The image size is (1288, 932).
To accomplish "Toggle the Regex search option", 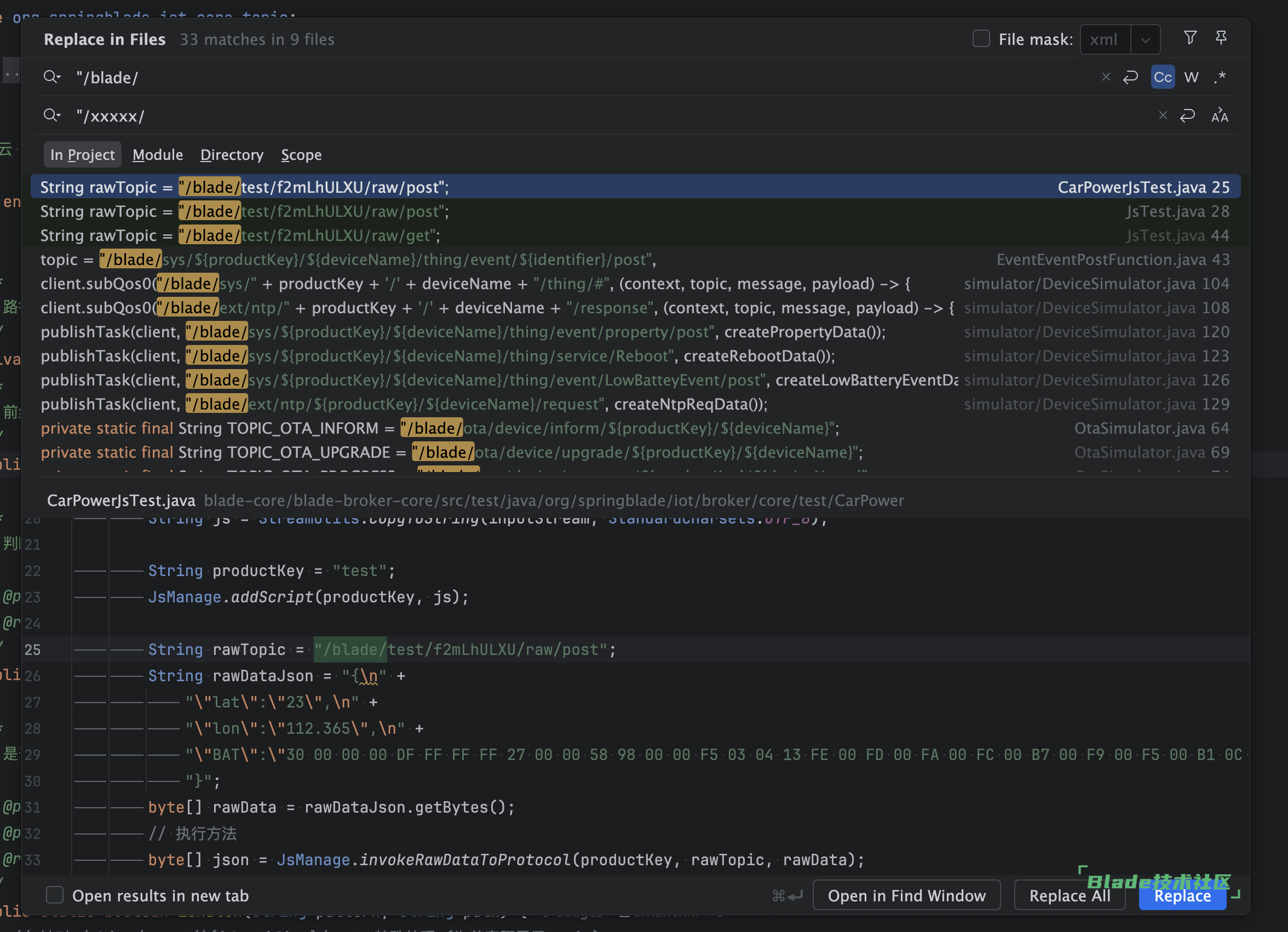I will [1220, 77].
